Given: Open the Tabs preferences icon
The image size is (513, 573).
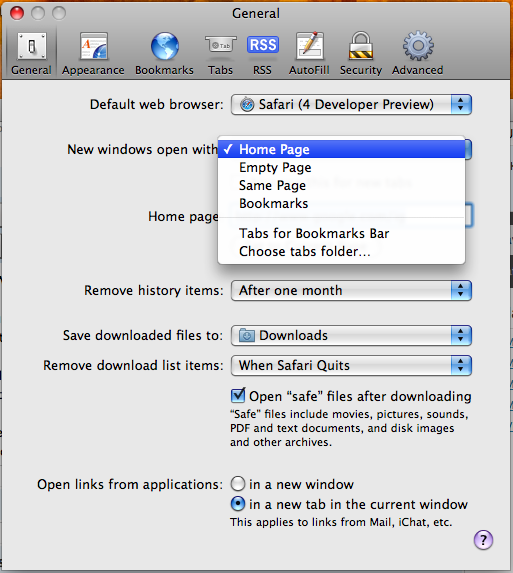Looking at the screenshot, I should click(220, 45).
